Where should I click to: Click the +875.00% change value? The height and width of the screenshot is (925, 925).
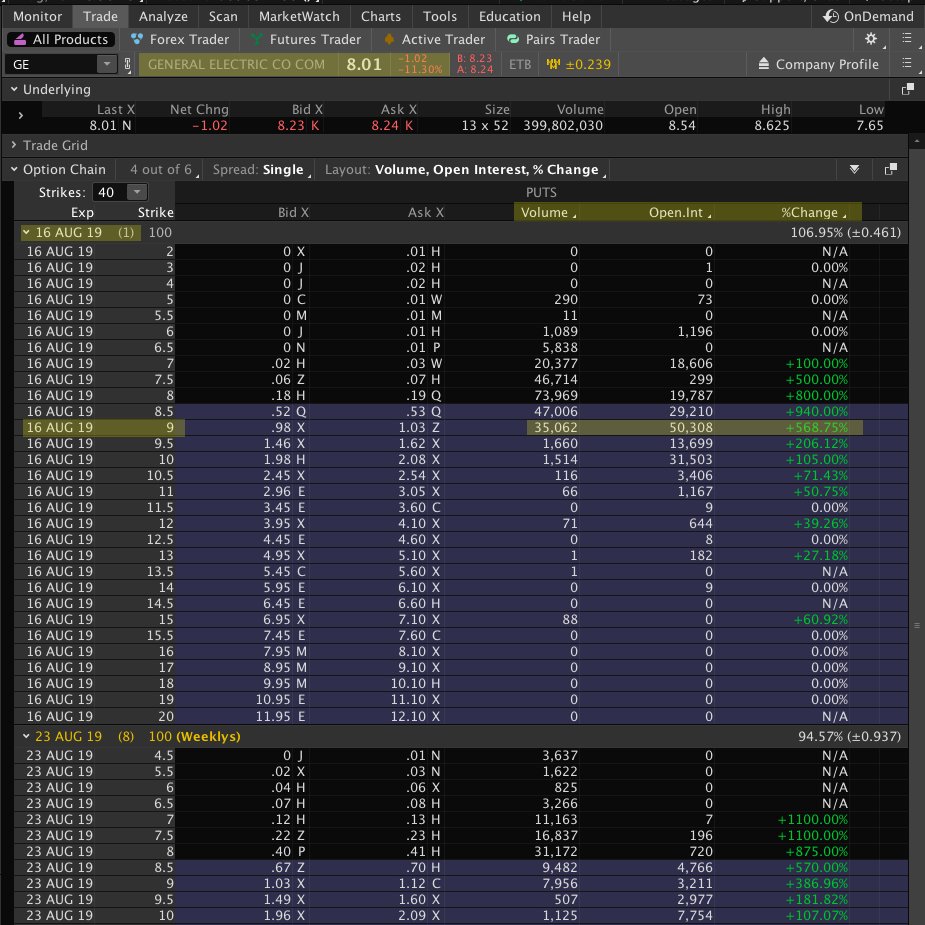coord(816,851)
